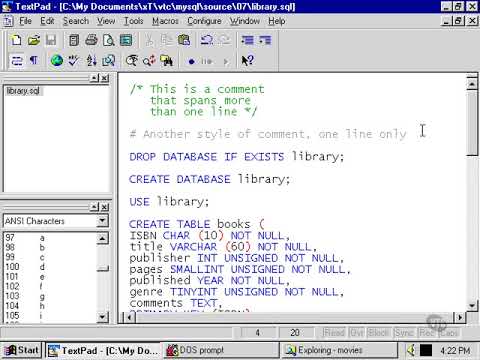Start macro recording with the dot icon

191,61
